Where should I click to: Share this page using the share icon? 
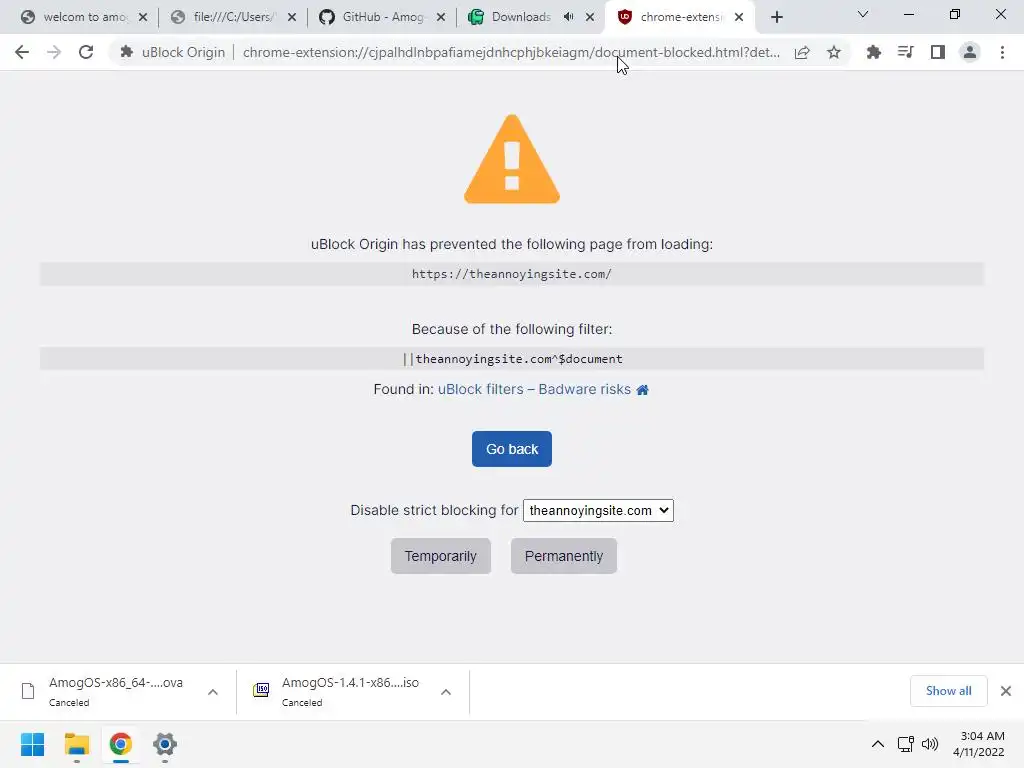tap(802, 52)
